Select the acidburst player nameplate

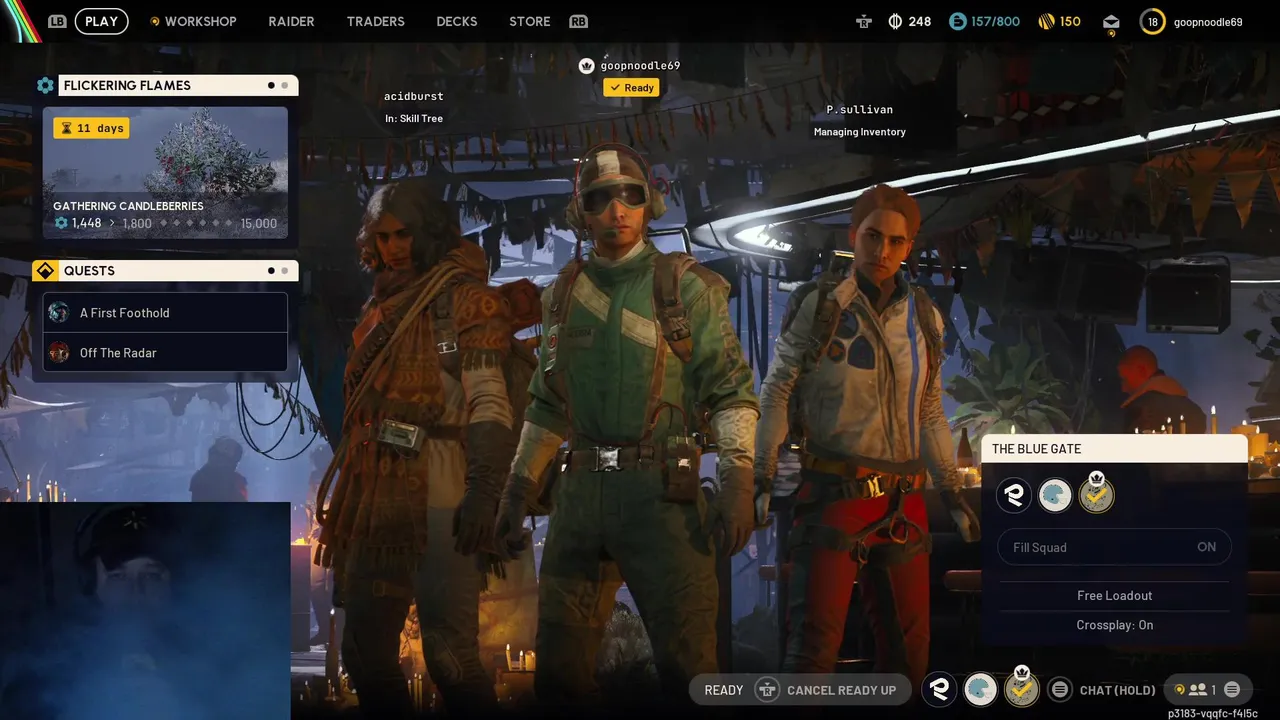414,96
